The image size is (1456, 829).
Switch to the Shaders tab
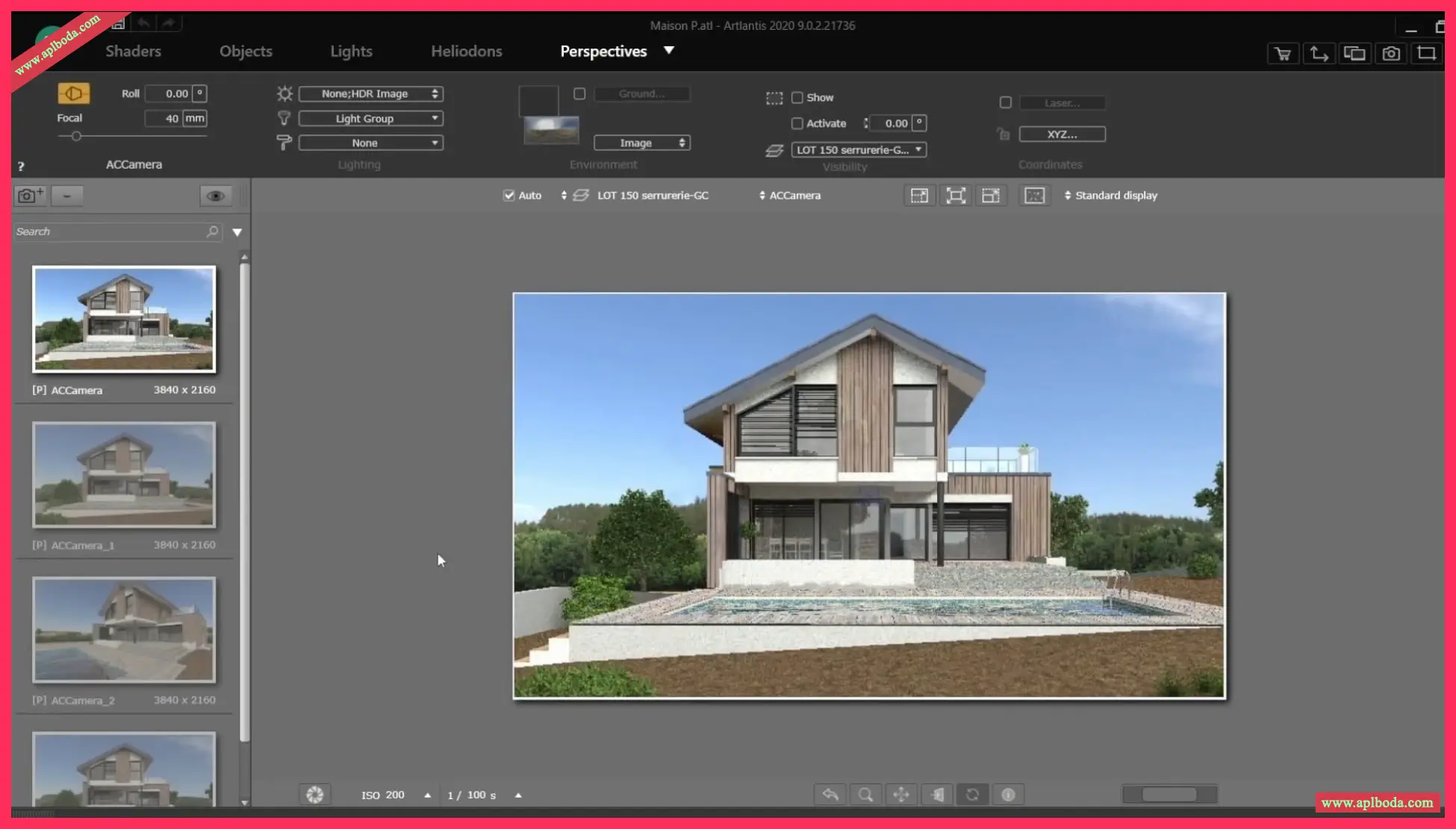(133, 52)
